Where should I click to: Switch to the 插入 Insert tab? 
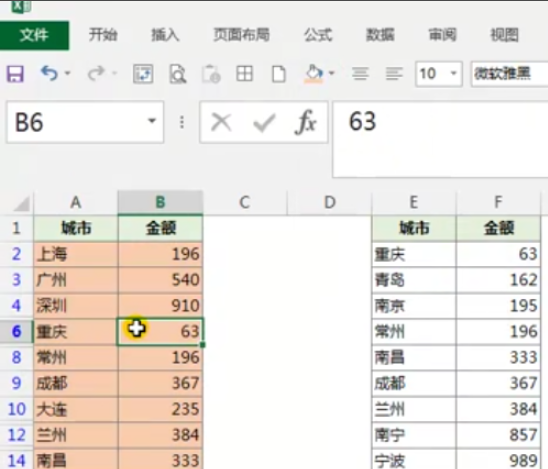[165, 35]
